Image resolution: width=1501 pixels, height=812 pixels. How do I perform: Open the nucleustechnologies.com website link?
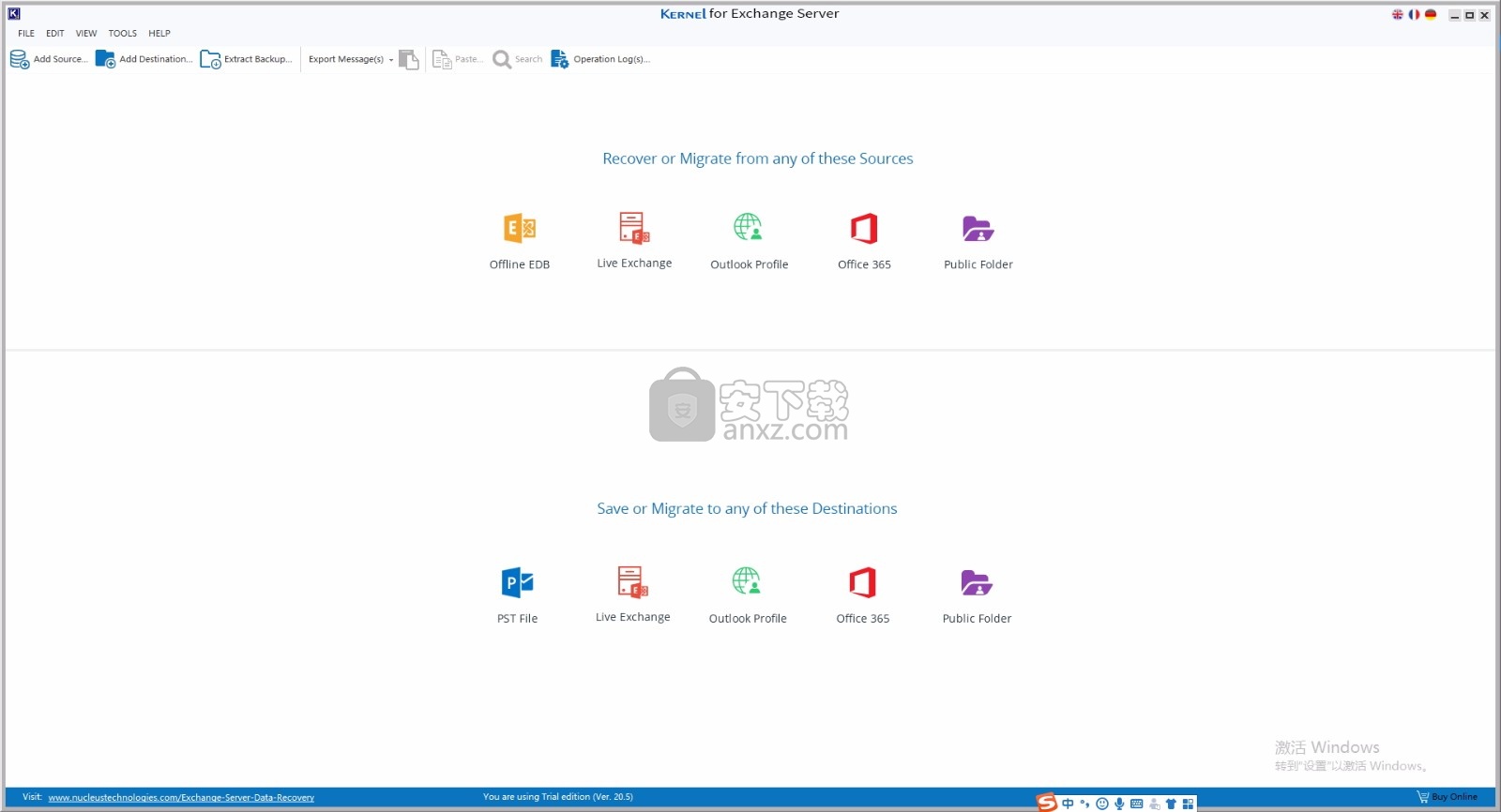181,798
